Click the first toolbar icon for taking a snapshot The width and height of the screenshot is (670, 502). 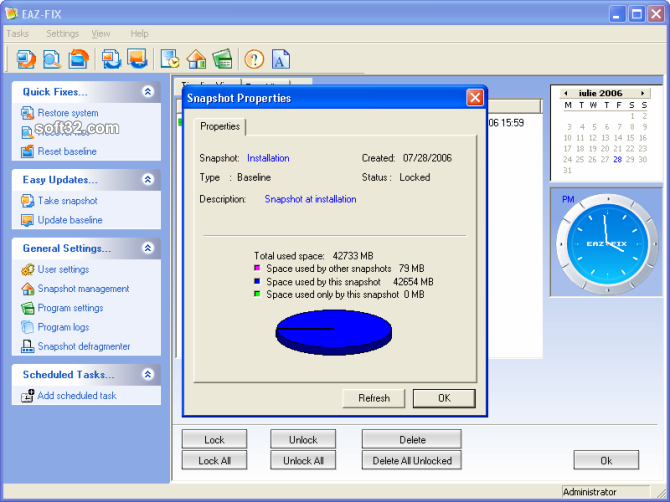click(x=26, y=59)
